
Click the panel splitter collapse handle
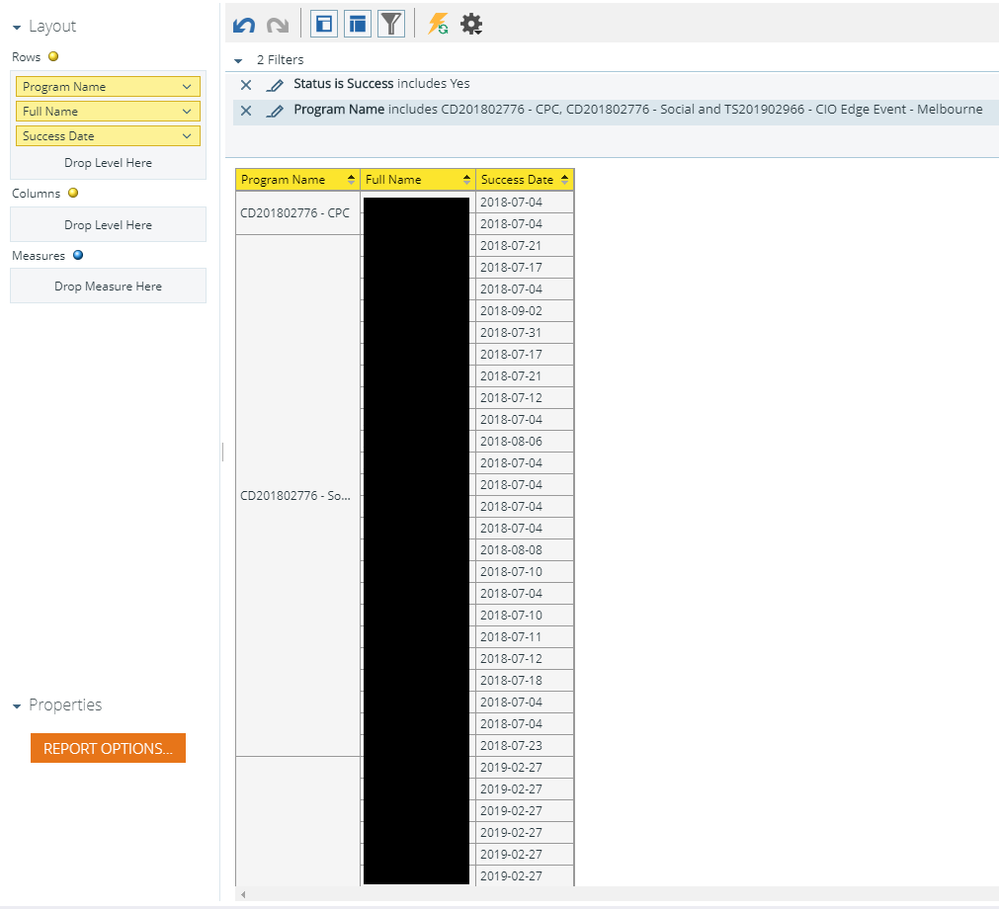point(222,452)
